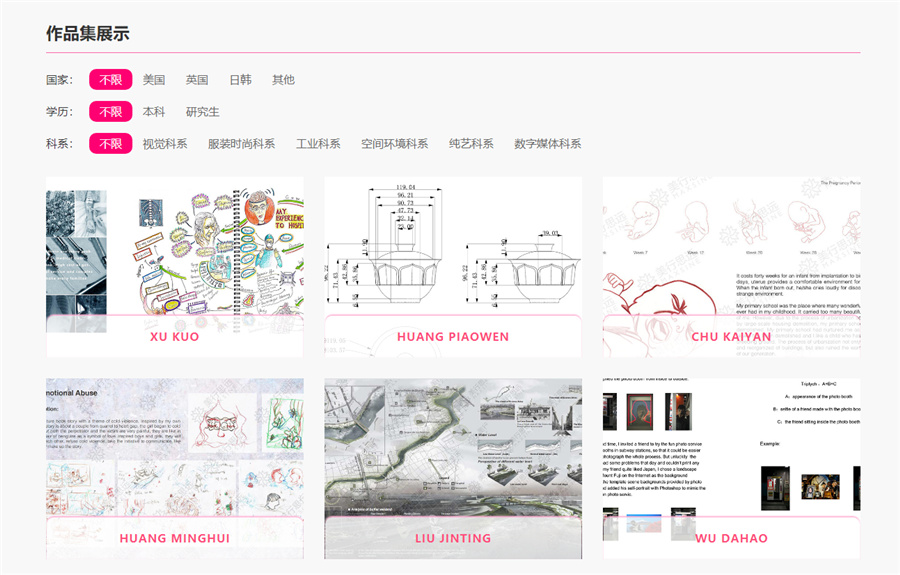Filter department by 工业科系

[x=318, y=143]
